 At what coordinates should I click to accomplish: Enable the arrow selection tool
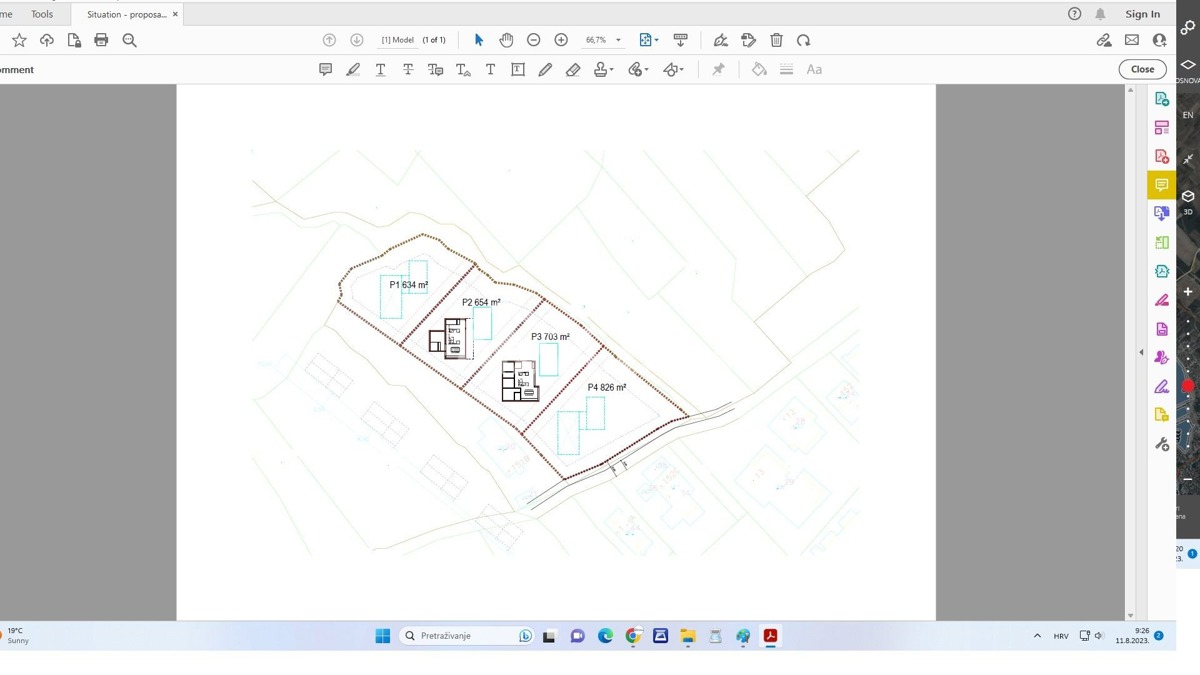(478, 40)
